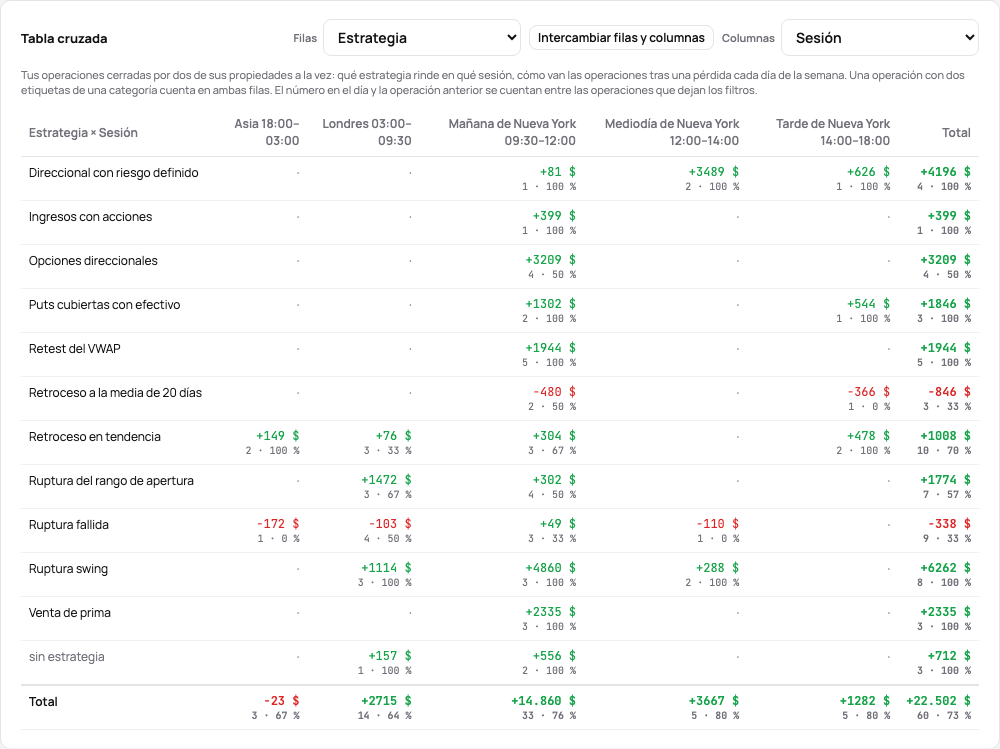This screenshot has height=749, width=1000.
Task: Click the 'Ruptura swing' row label
Action: coord(68,569)
